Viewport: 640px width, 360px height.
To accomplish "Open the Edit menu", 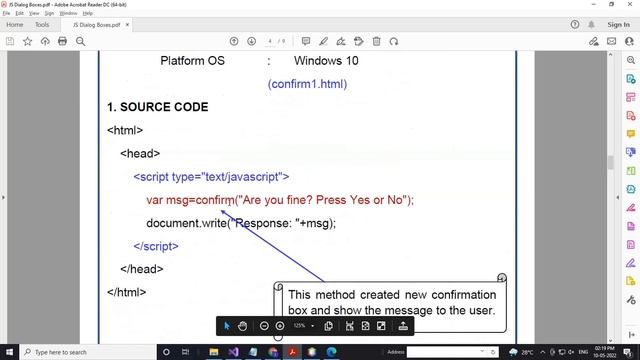I will [x=20, y=13].
